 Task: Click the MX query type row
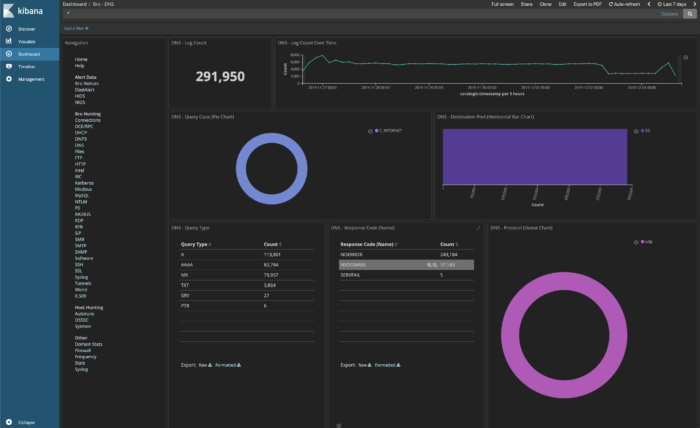click(x=247, y=275)
